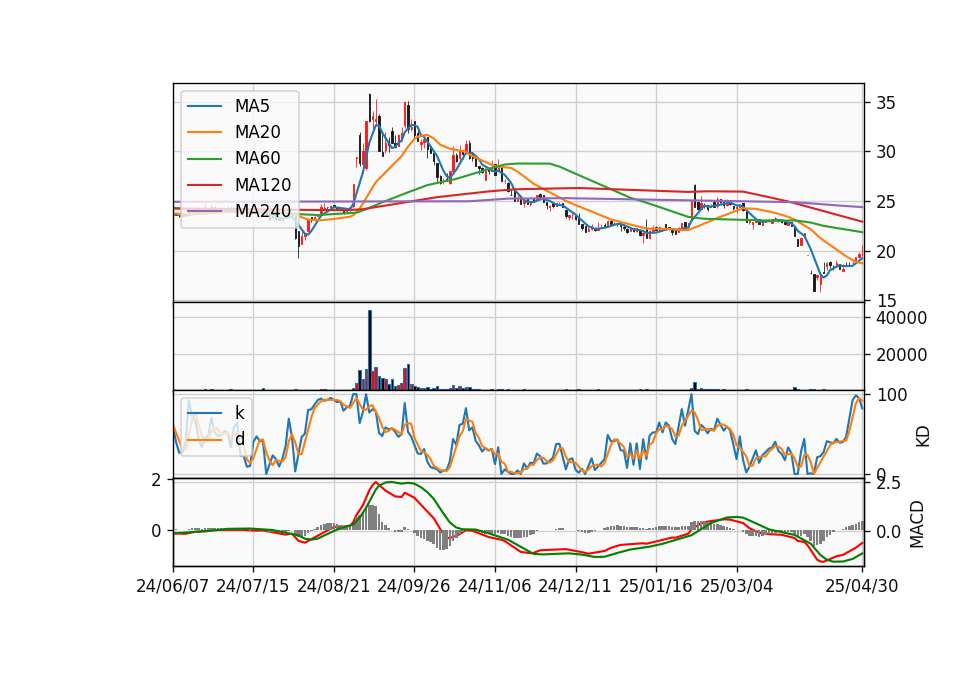Viewport: 960px width, 690px height.
Task: Click the d legend label in KD panel
Action: click(x=239, y=439)
